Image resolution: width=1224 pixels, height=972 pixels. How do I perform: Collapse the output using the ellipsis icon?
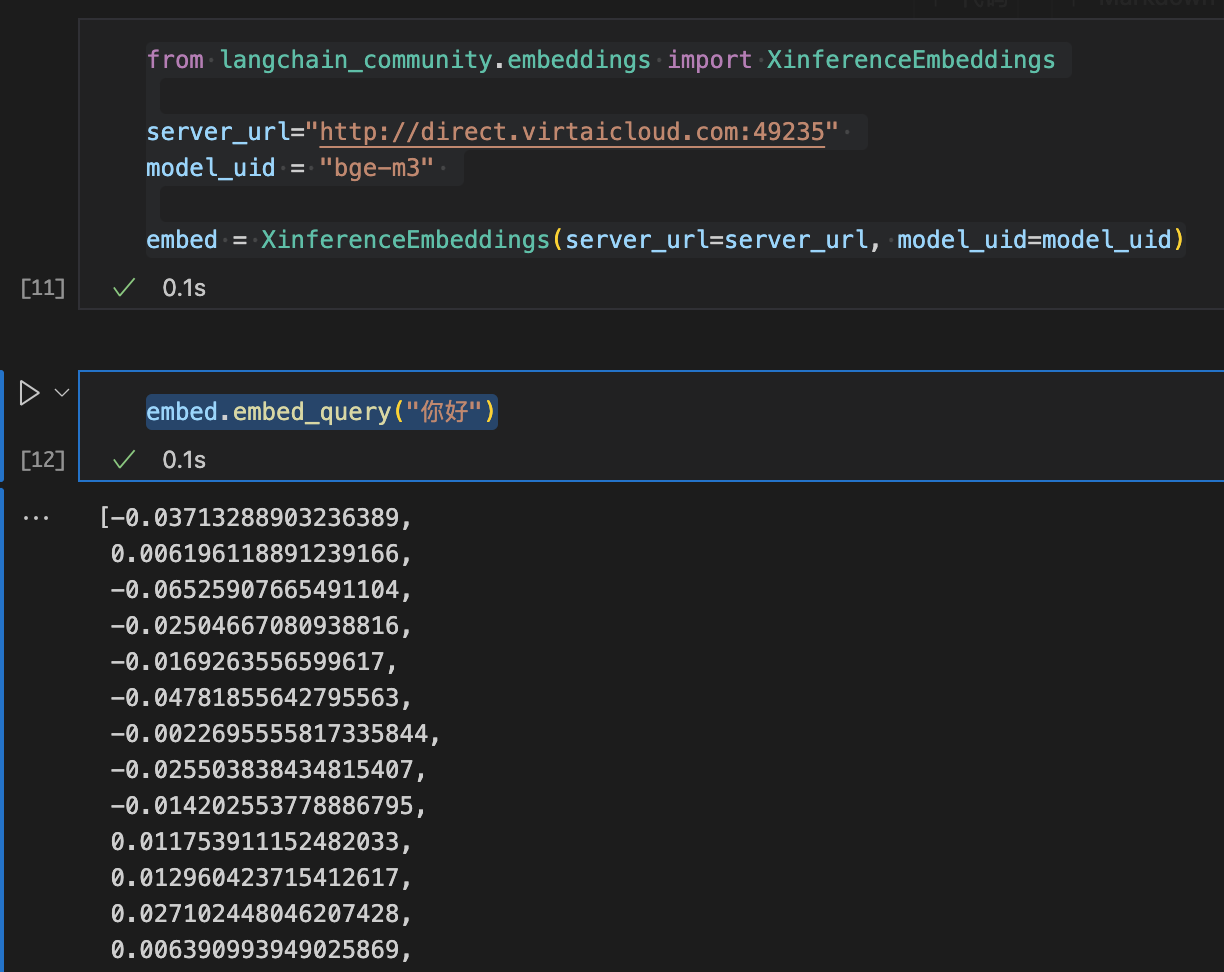(x=36, y=516)
